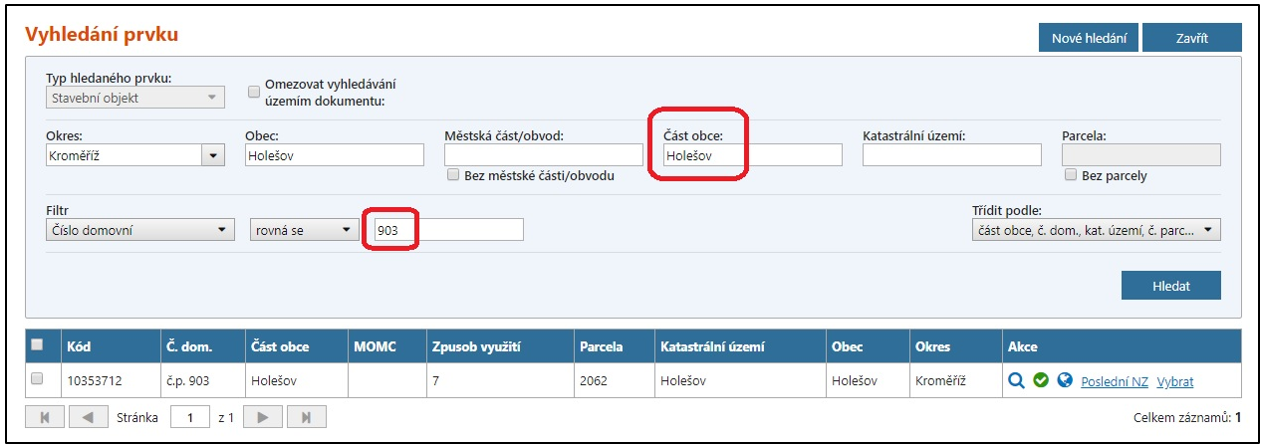The height and width of the screenshot is (448, 1263).
Task: Click the globe map icon in result row
Action: click(x=1065, y=381)
